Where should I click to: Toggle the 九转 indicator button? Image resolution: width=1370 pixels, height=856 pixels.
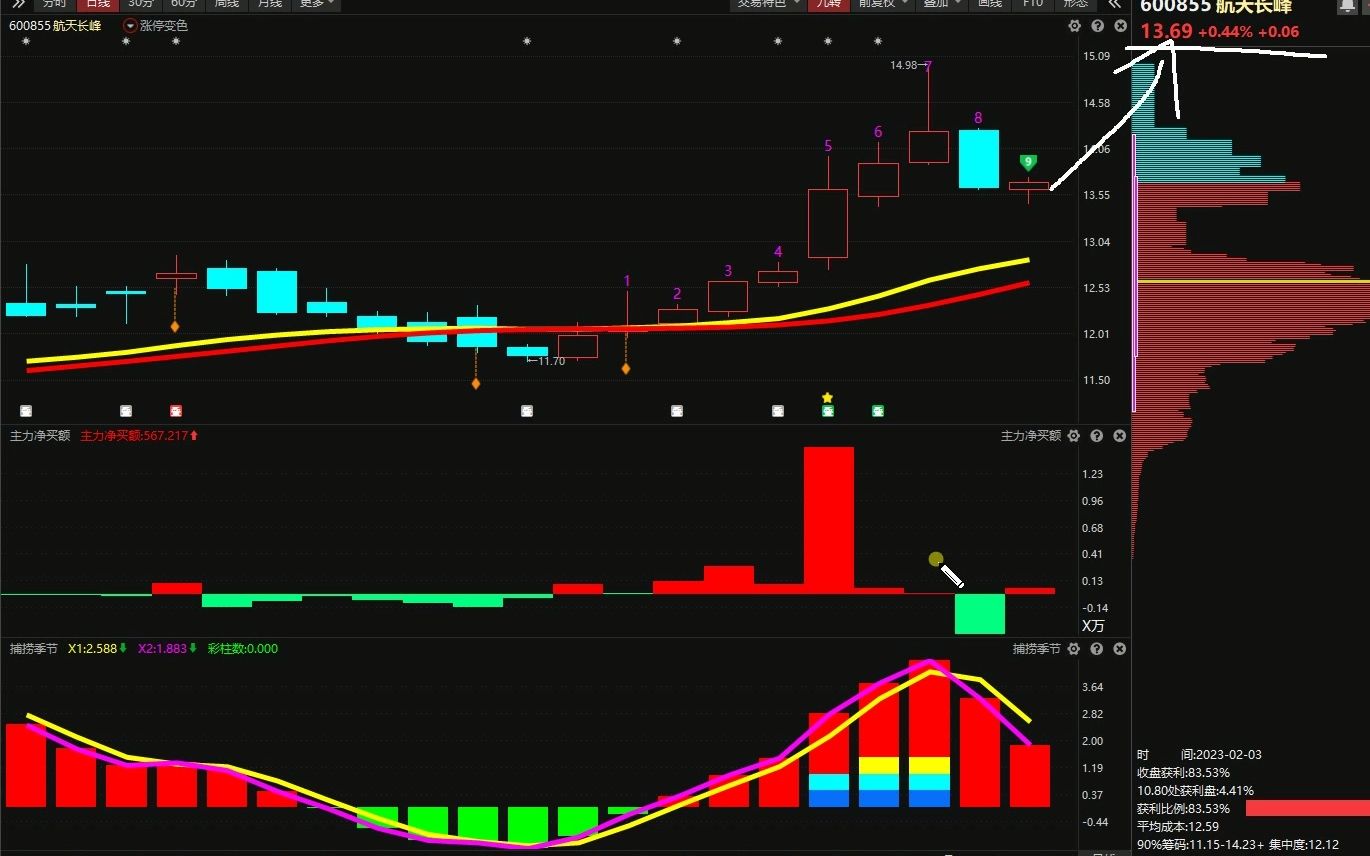point(829,3)
